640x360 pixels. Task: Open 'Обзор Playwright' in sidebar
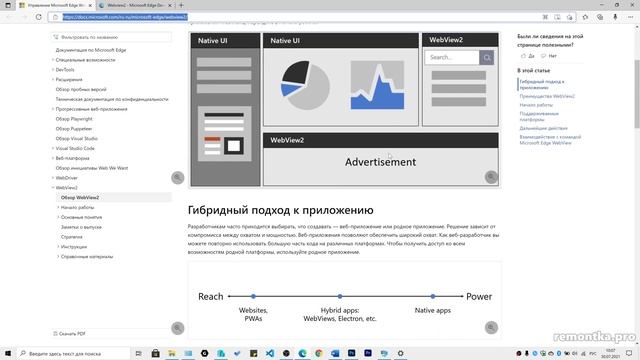pyautogui.click(x=74, y=119)
